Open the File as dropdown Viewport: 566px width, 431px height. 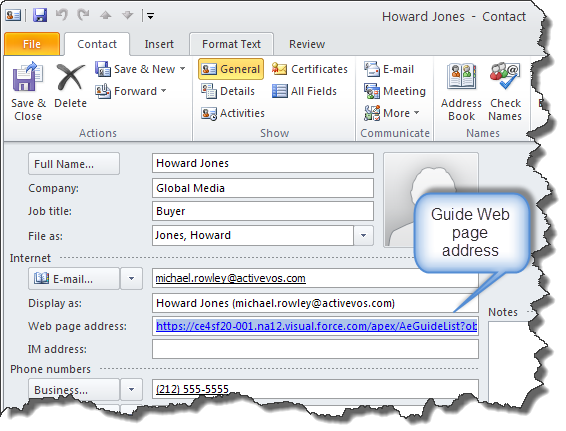point(363,236)
